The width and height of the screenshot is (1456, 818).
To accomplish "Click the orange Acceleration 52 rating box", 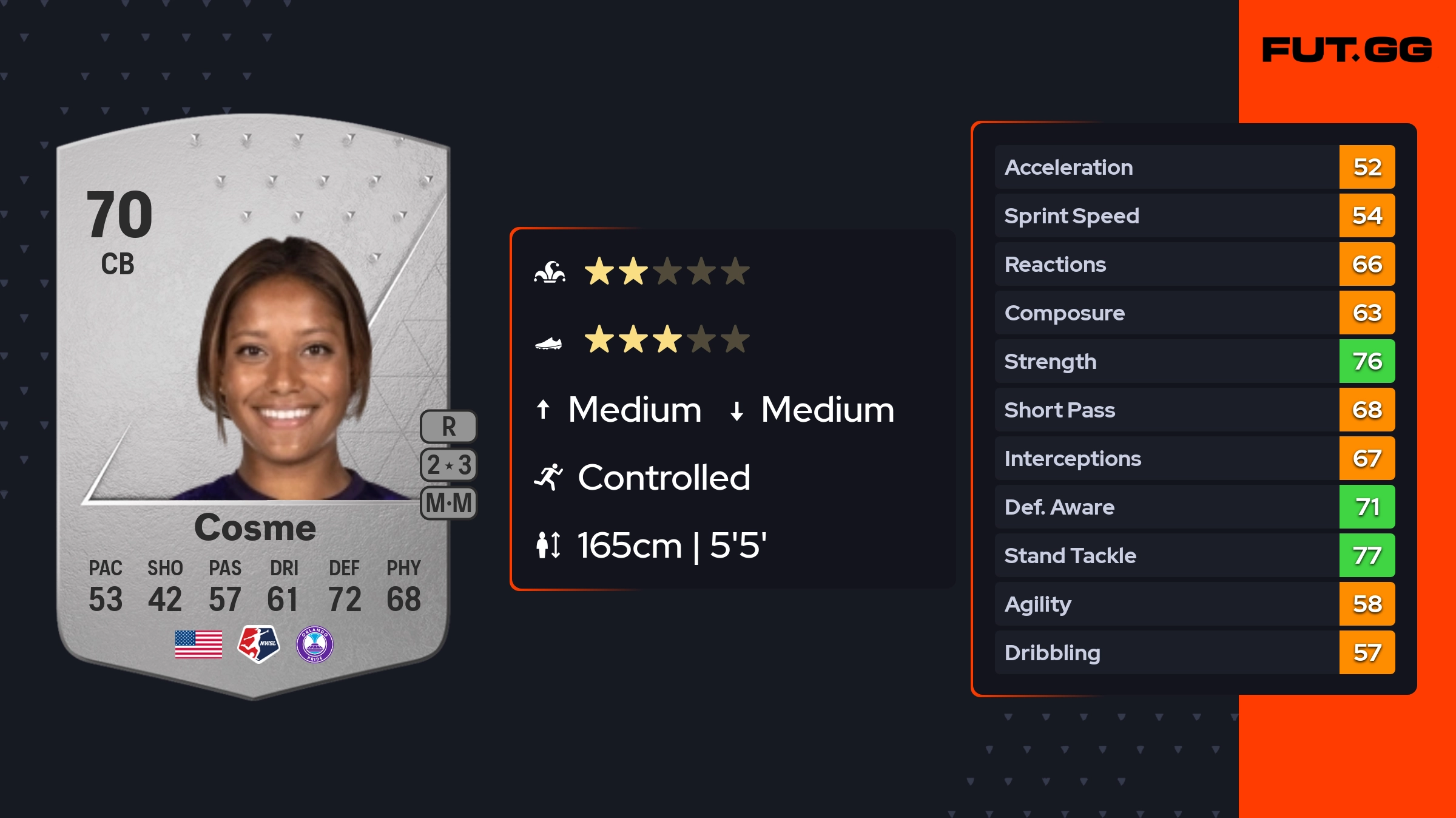I will 1367,167.
